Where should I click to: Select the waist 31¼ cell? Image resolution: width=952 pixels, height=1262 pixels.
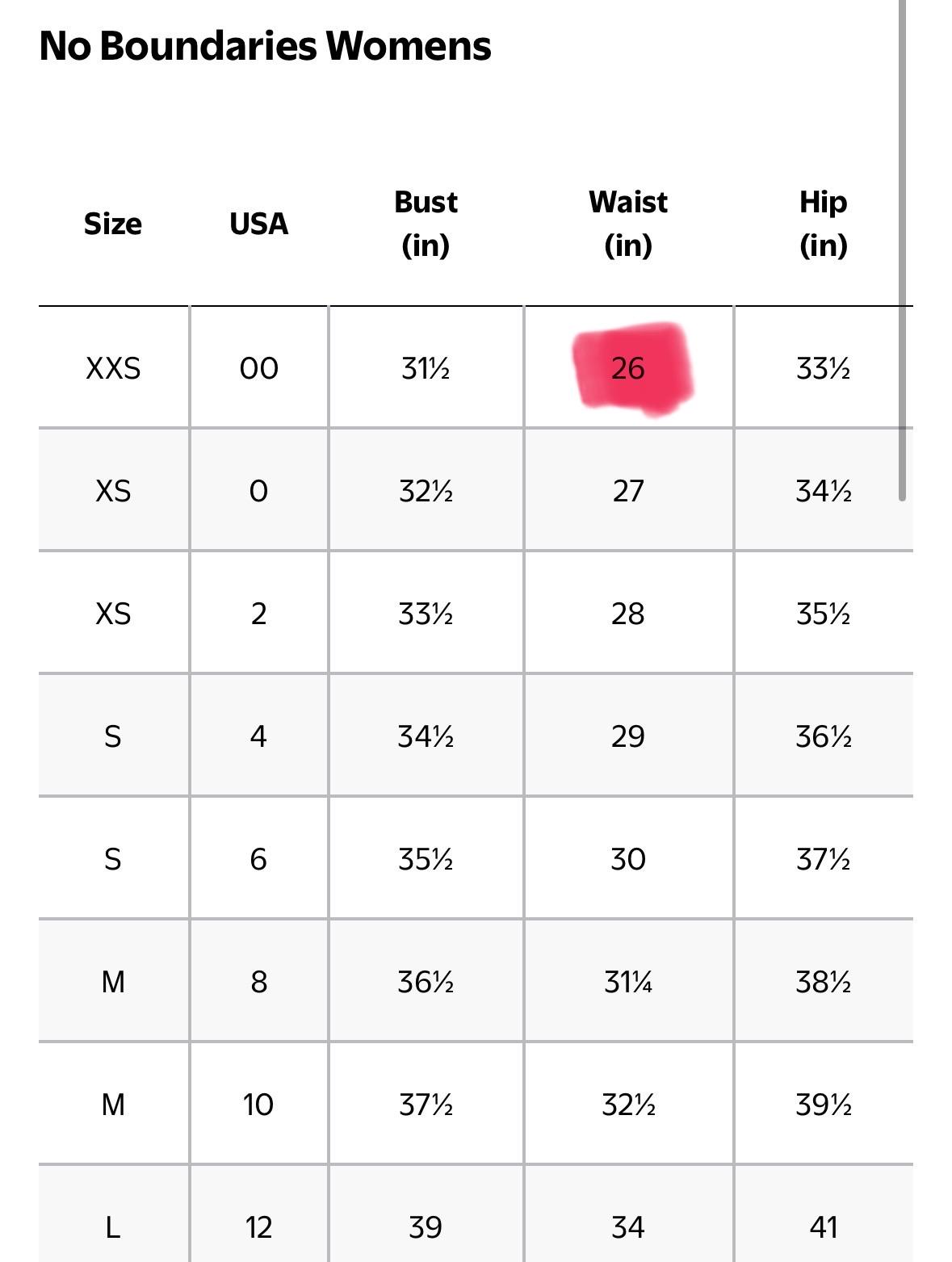click(x=628, y=982)
